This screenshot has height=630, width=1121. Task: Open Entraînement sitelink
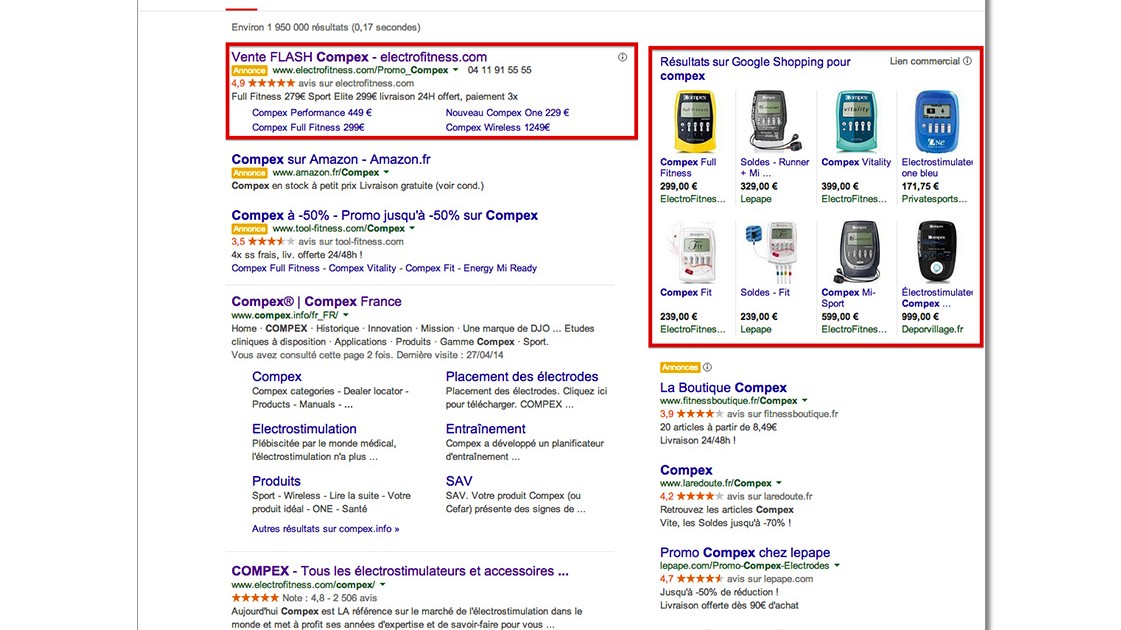tap(485, 429)
